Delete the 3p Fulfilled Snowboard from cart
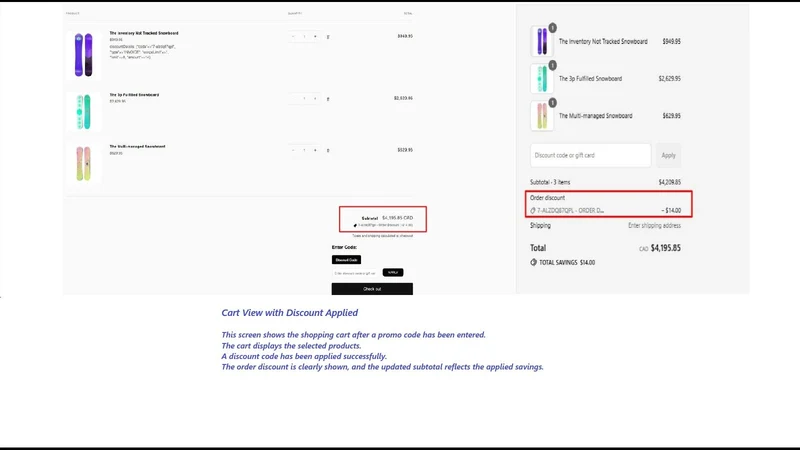The height and width of the screenshot is (450, 800). [x=328, y=99]
